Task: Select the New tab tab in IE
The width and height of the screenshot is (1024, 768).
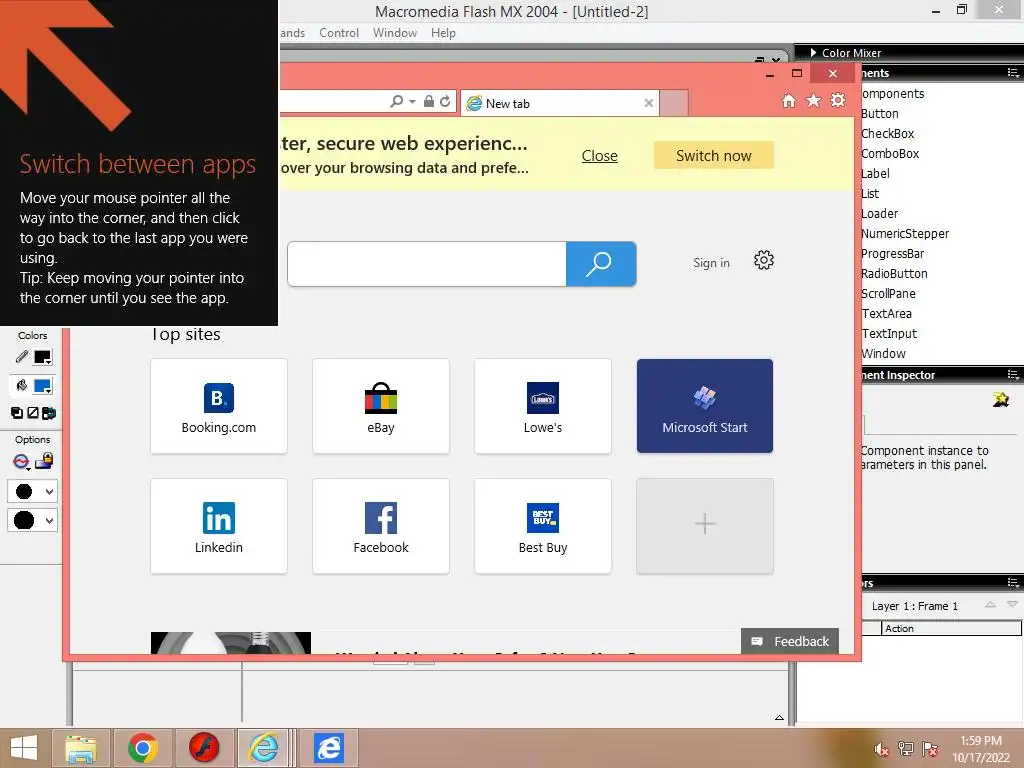Action: pyautogui.click(x=560, y=103)
